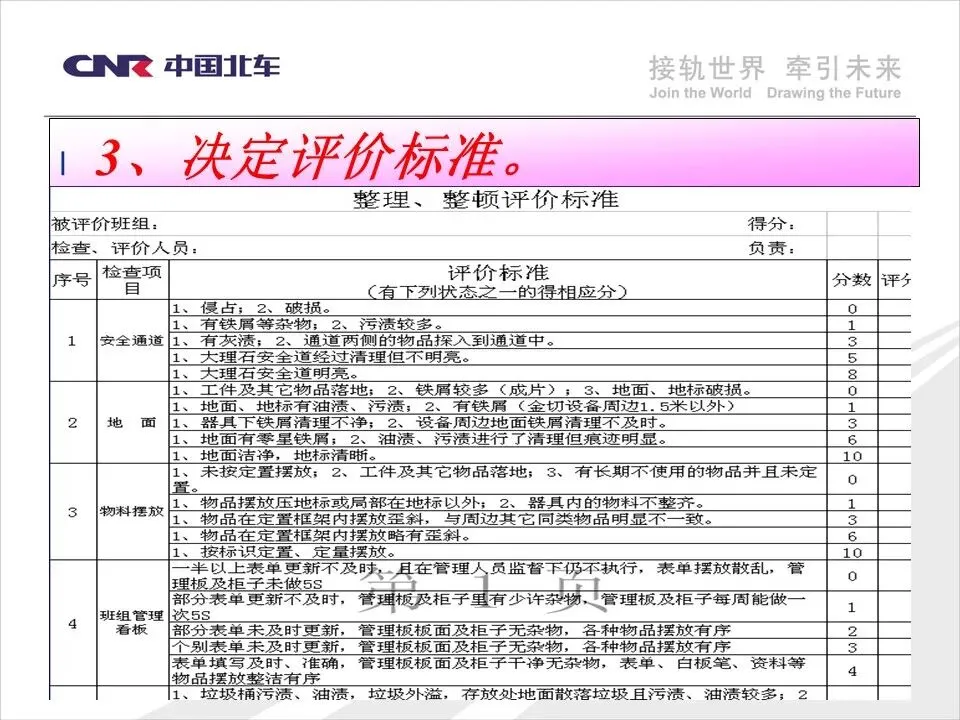This screenshot has width=960, height=720.
Task: Click the row 按标识定置、定量摆放。
Action: 498,552
